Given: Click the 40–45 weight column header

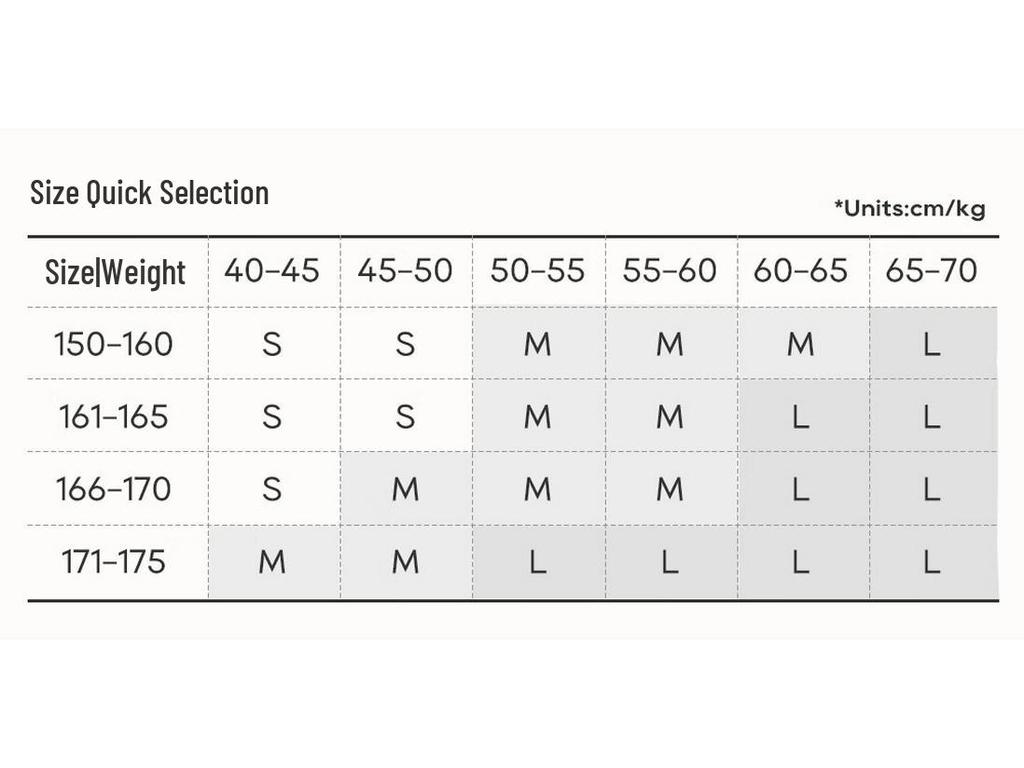Looking at the screenshot, I should pyautogui.click(x=272, y=271).
